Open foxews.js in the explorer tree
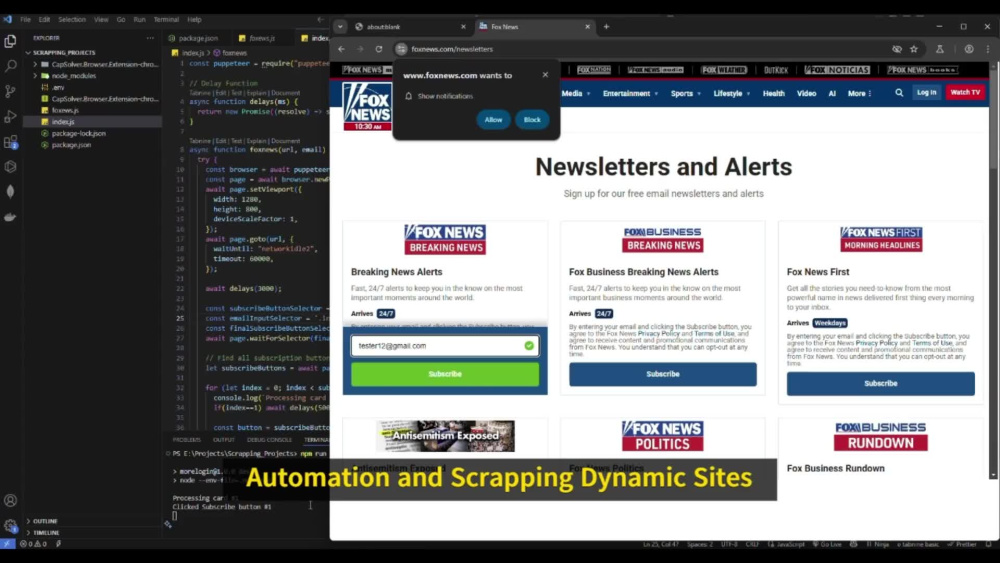Image resolution: width=1000 pixels, height=563 pixels. (x=65, y=110)
